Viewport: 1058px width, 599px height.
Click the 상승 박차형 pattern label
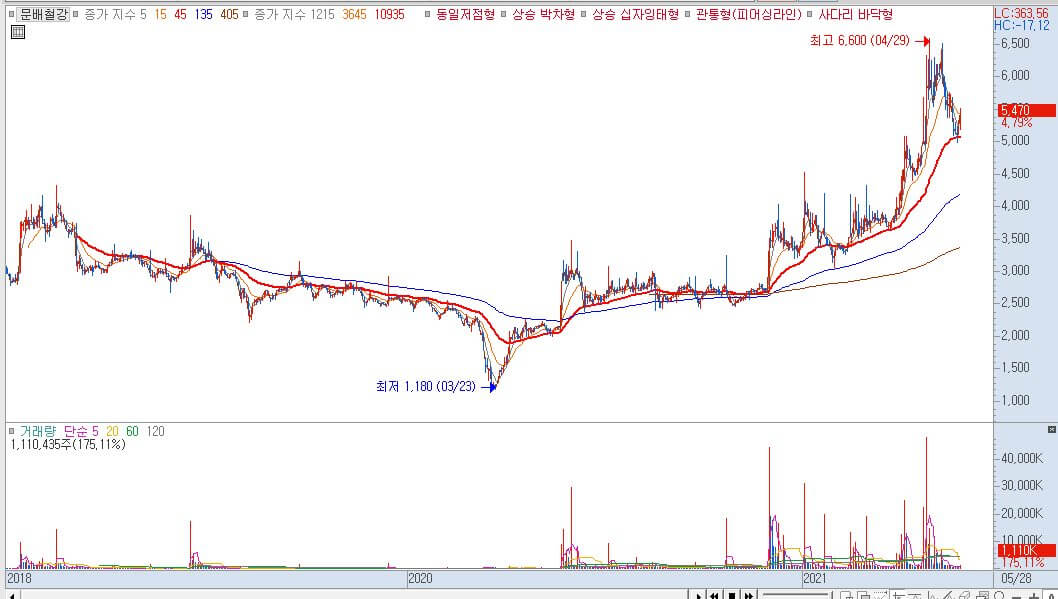[543, 14]
